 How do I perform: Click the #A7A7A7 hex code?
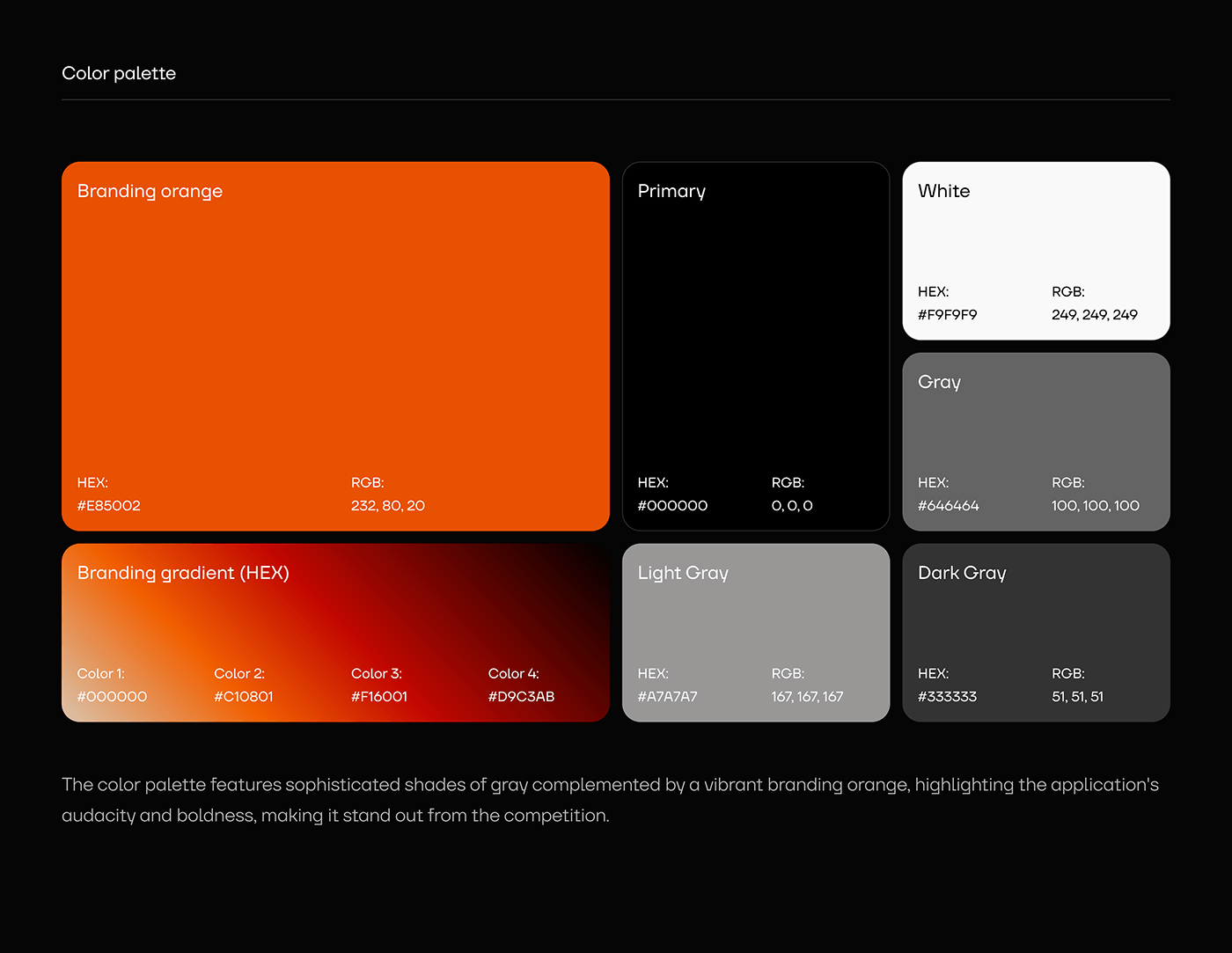(x=667, y=697)
